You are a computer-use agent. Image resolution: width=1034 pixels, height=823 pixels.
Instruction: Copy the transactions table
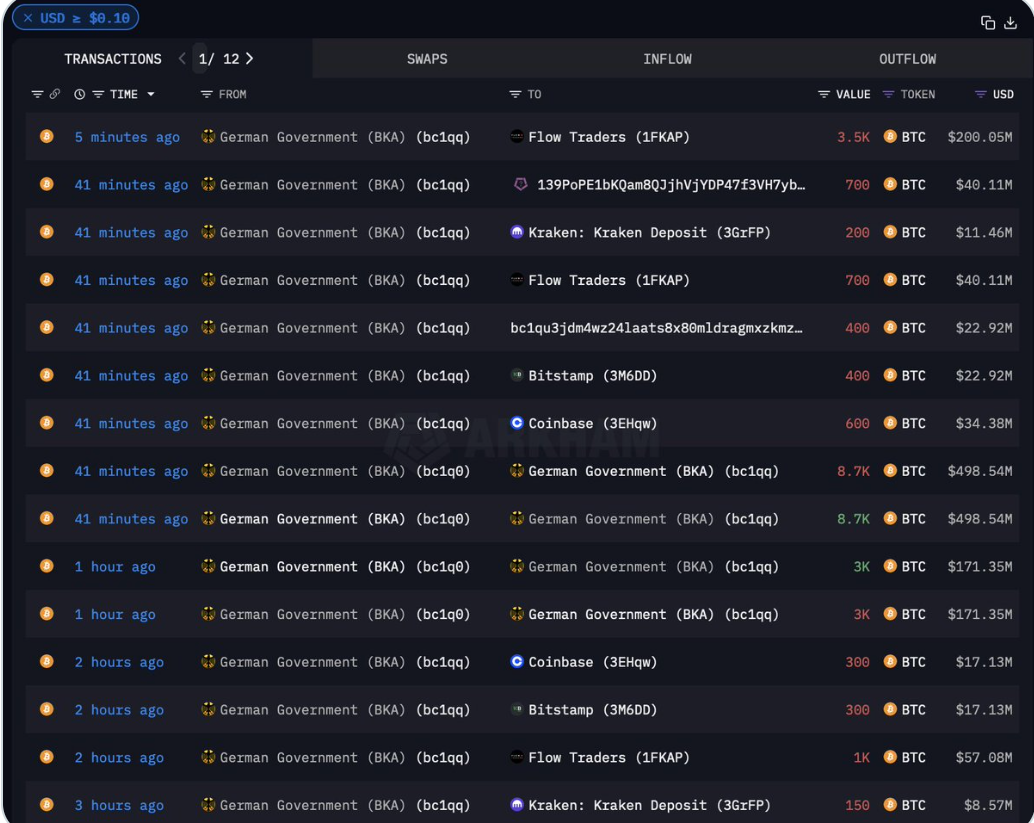(987, 23)
